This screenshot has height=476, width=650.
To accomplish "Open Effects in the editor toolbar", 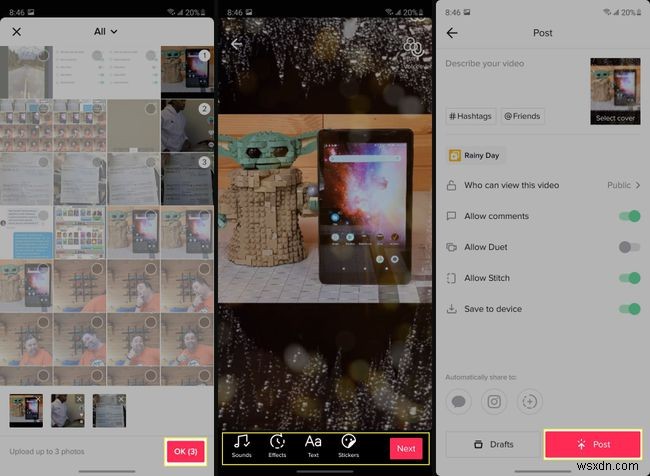I will point(277,446).
